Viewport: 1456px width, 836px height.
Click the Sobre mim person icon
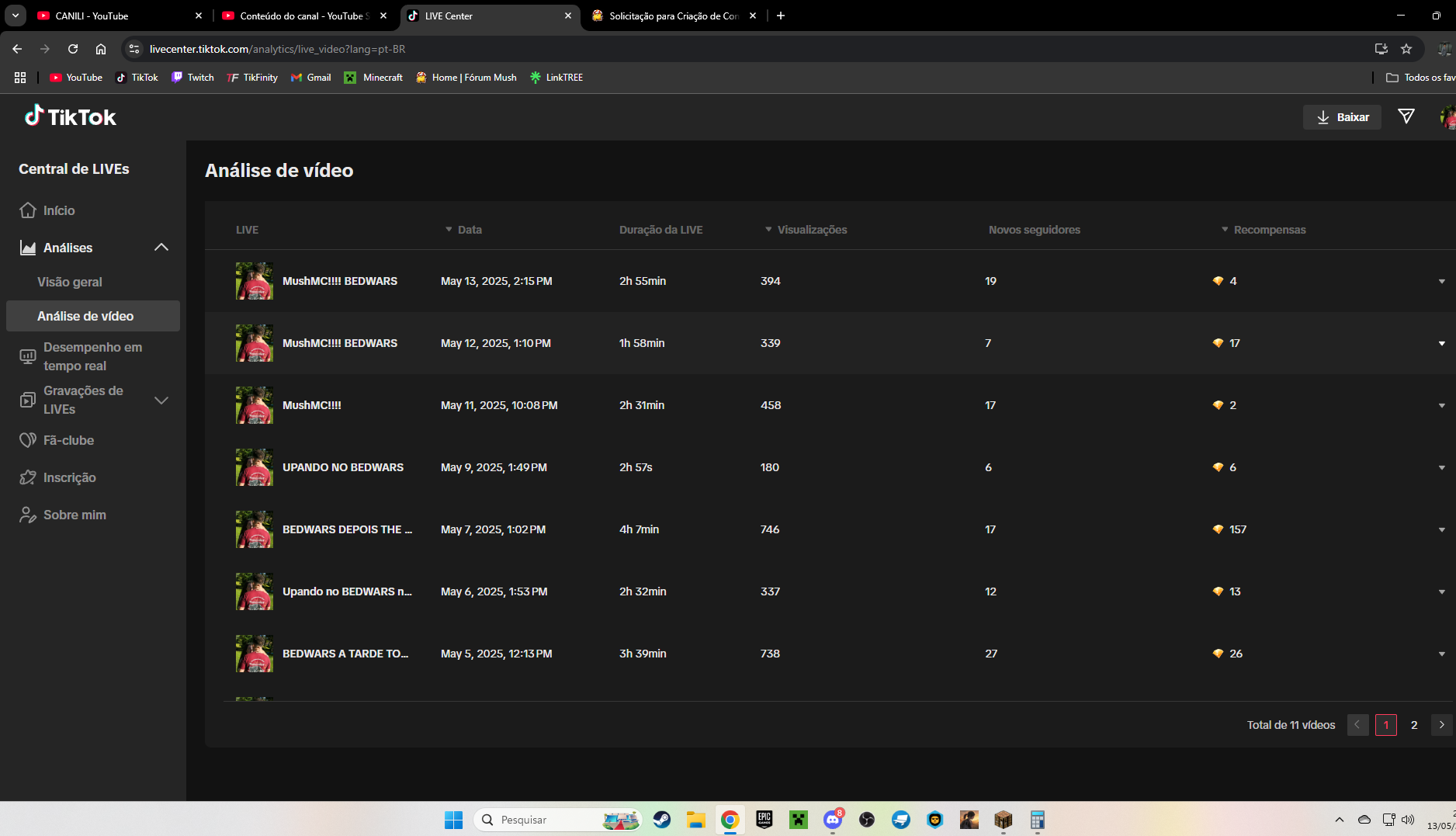(x=28, y=515)
